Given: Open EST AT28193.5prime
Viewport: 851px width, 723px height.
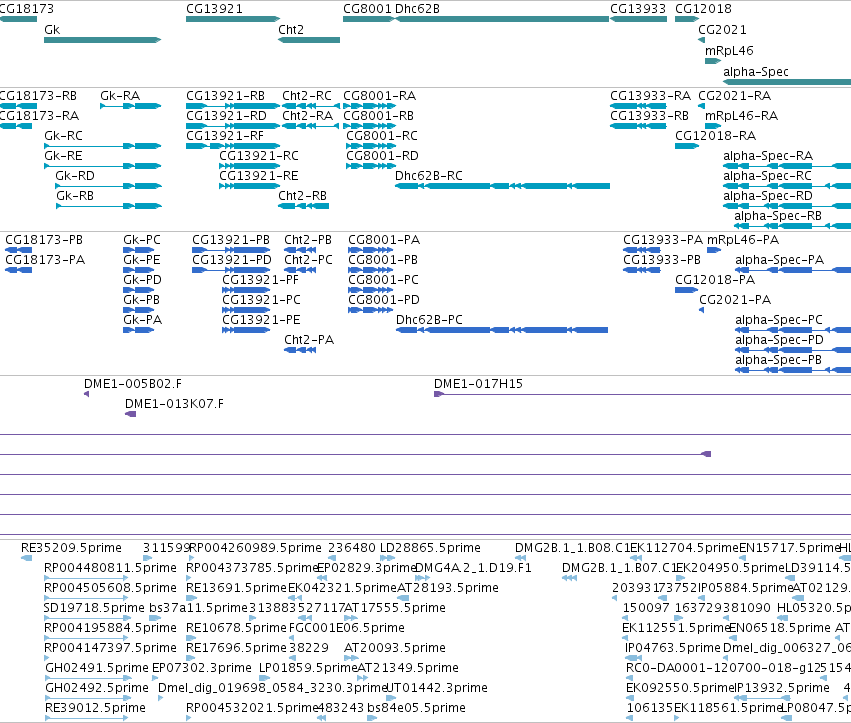Looking at the screenshot, I should click(x=448, y=588).
